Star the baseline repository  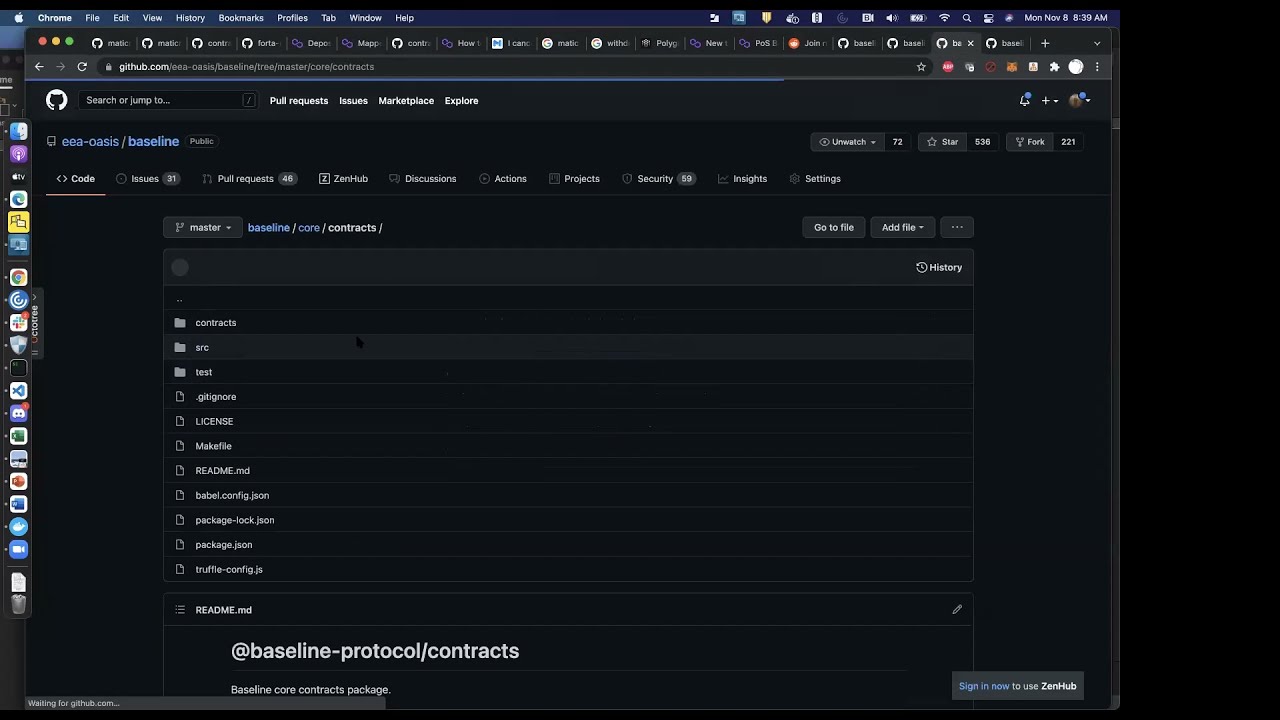tap(942, 142)
